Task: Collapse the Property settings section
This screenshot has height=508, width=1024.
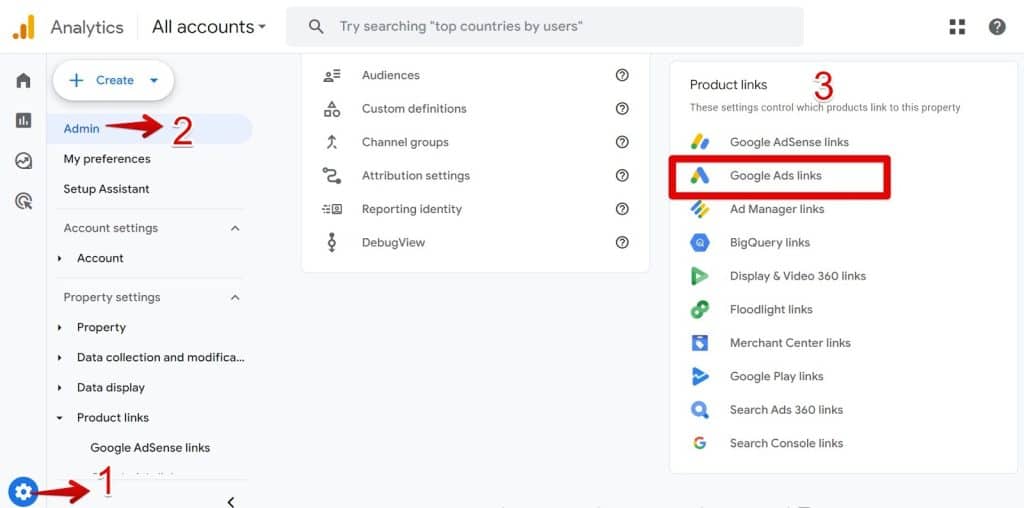Action: pos(235,297)
